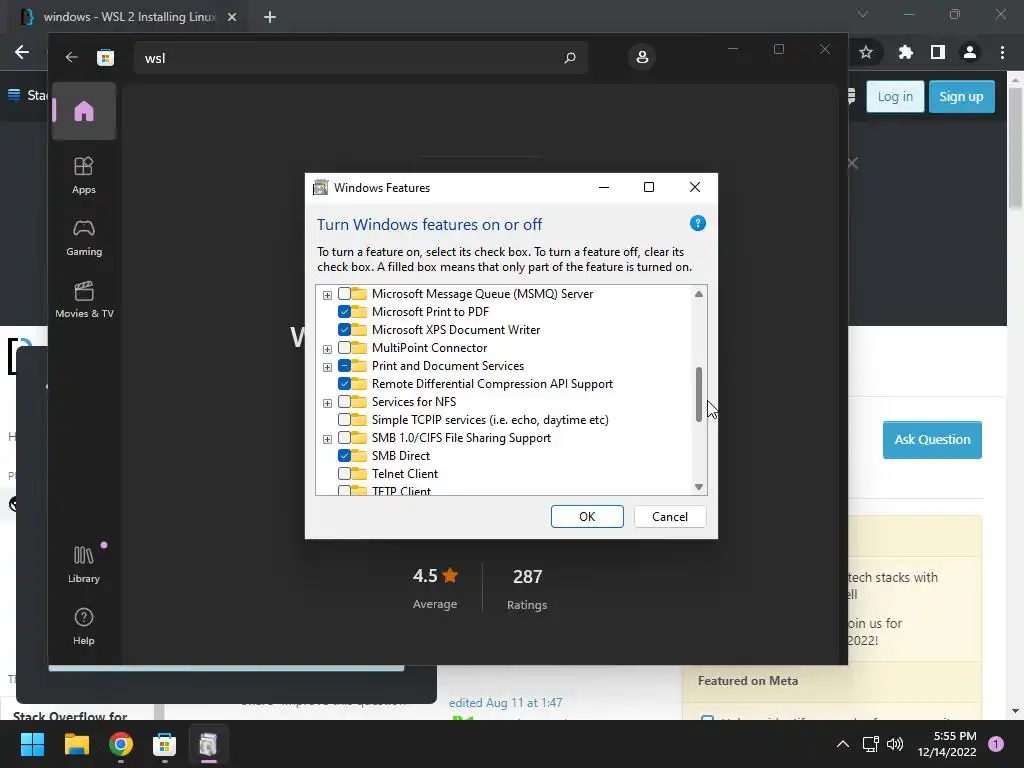Open Movies & TV section in Store
Viewport: 1024px width, 768px height.
click(84, 299)
